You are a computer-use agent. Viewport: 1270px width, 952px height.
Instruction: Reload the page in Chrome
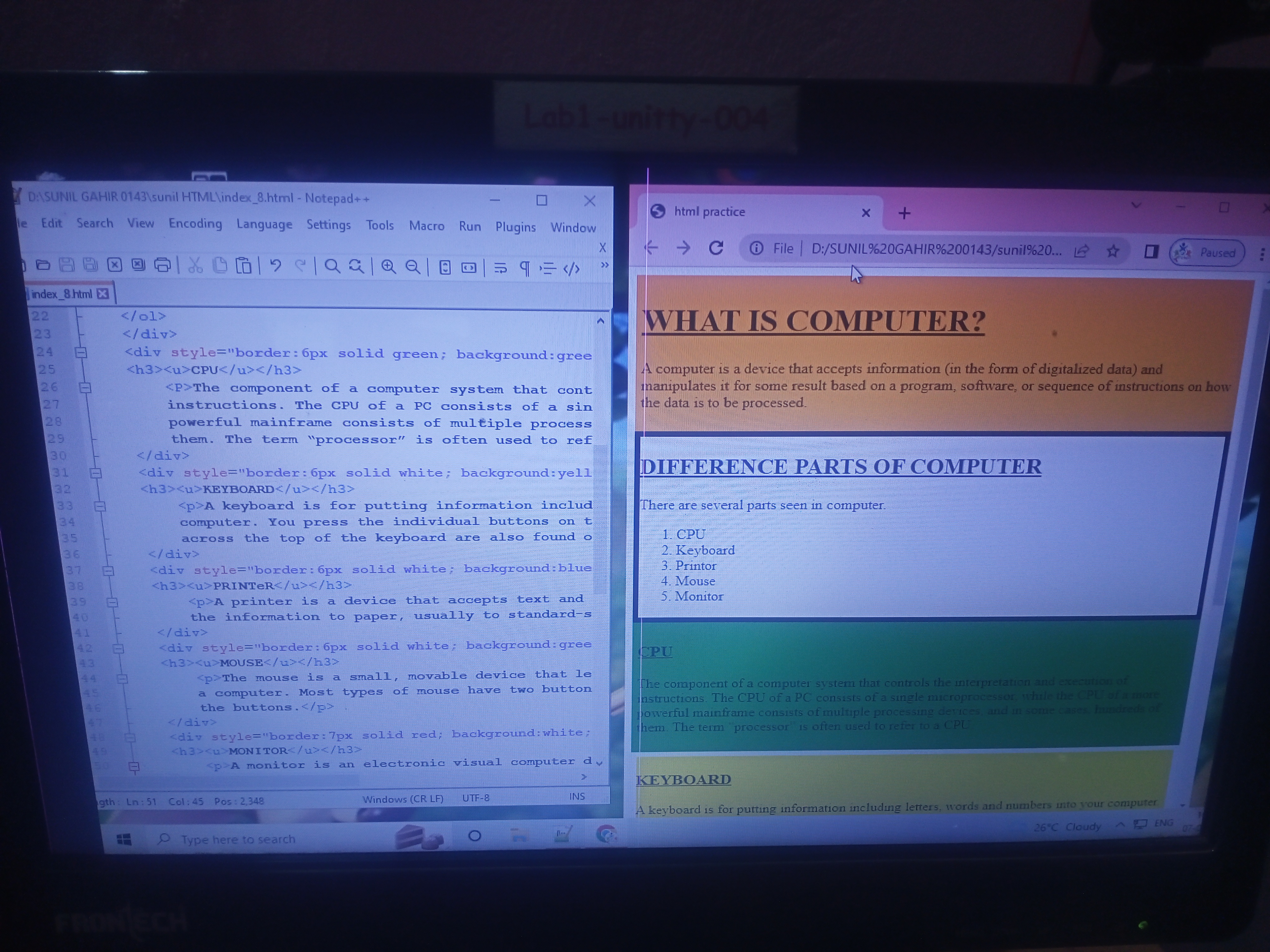click(715, 248)
